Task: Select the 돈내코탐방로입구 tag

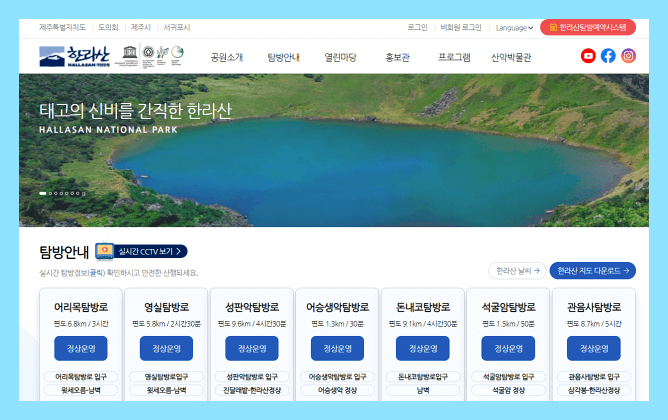Action: click(423, 377)
